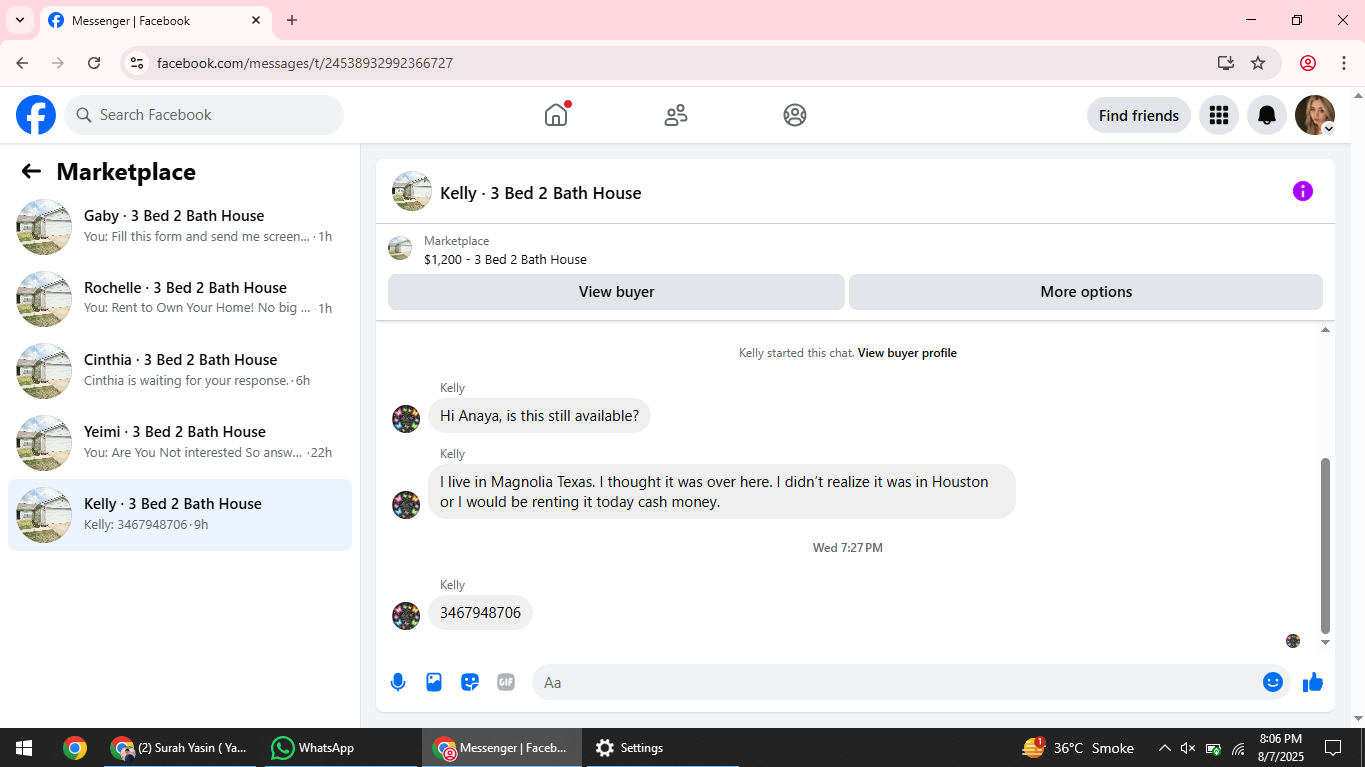Open the Windows notification center
The height and width of the screenshot is (767, 1365).
click(x=1333, y=748)
